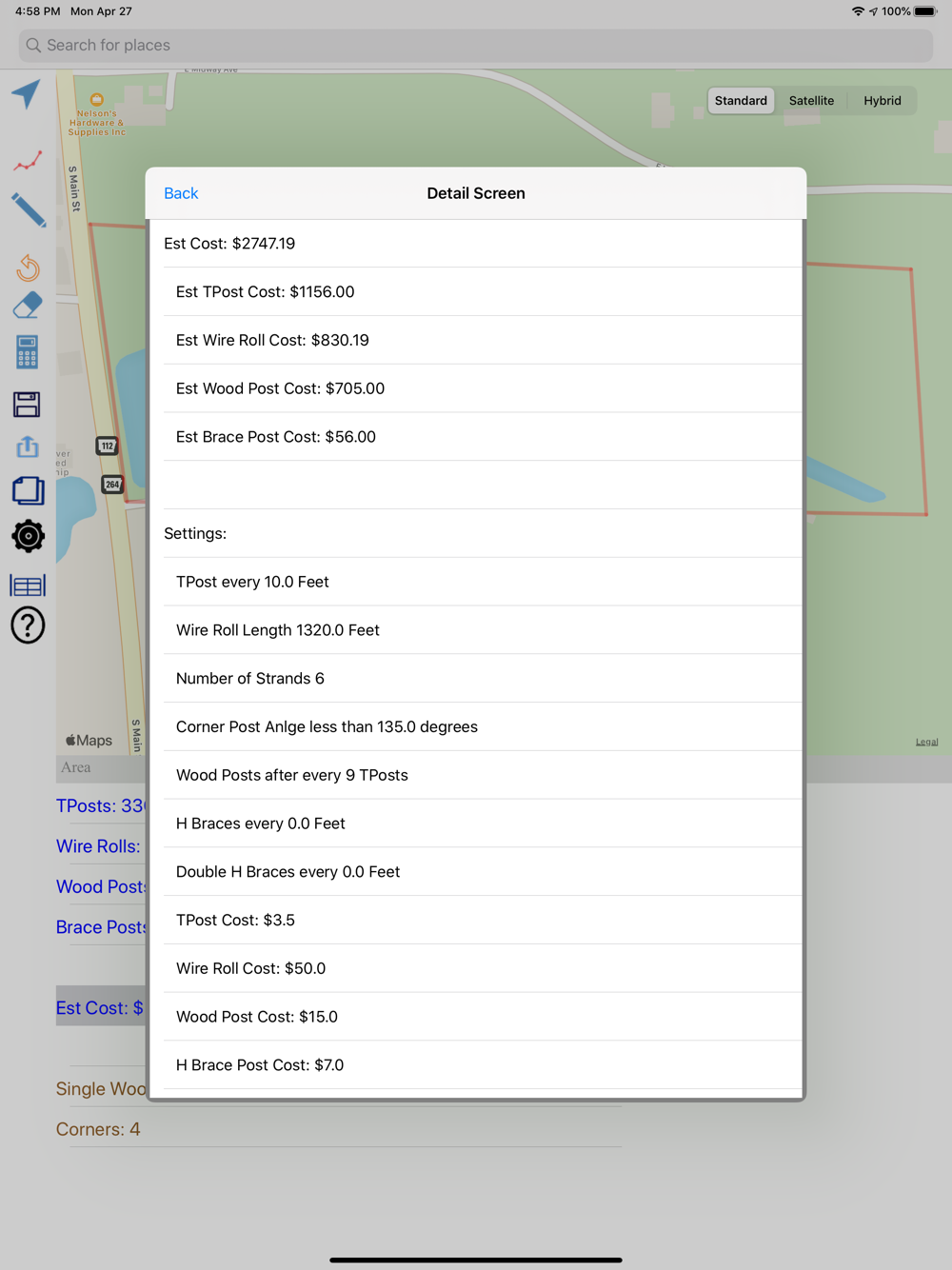The image size is (952, 1270).
Task: Tap Corners: 4 text
Action: point(98,1129)
